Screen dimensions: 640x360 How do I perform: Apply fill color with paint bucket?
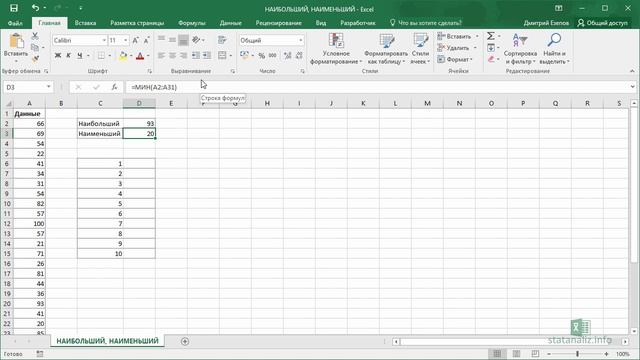click(x=123, y=56)
